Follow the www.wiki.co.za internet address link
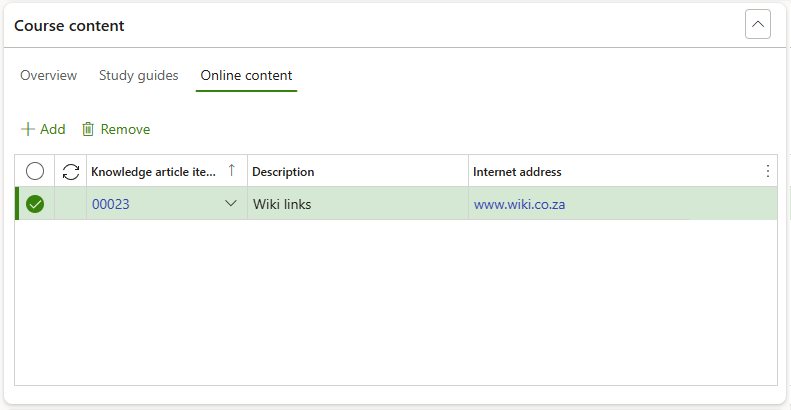 tap(519, 204)
